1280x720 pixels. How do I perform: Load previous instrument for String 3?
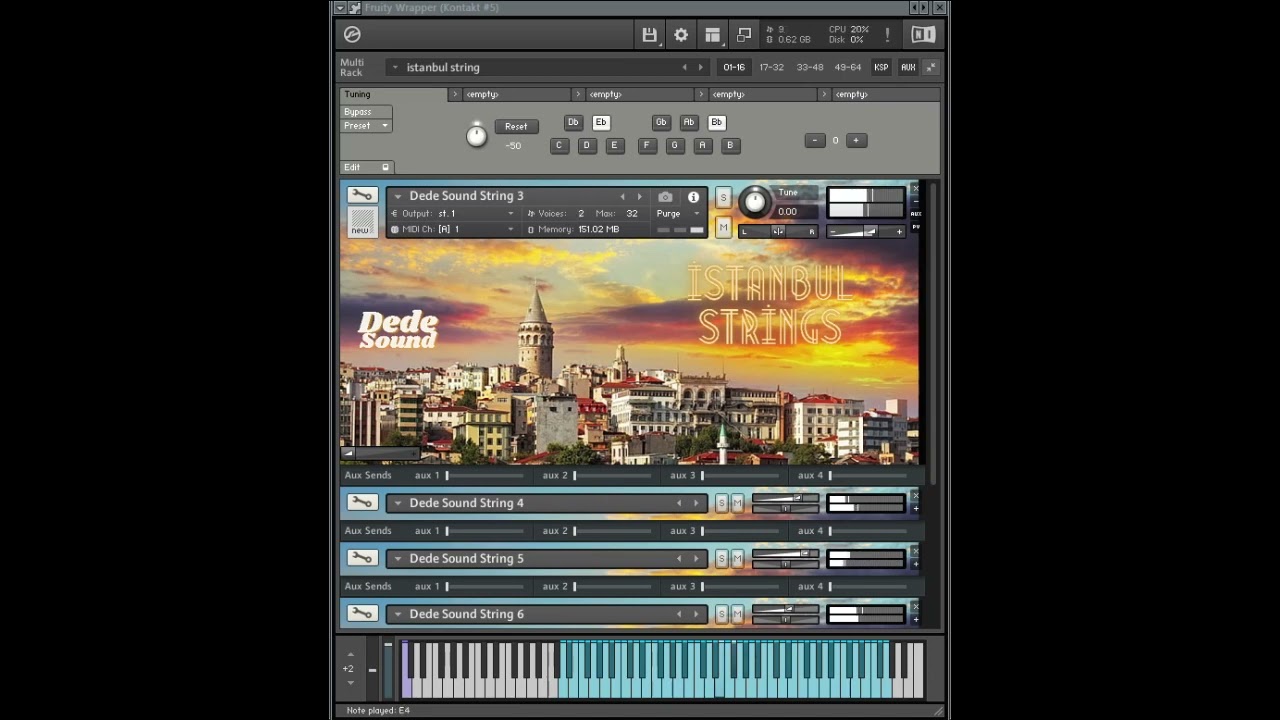(622, 197)
